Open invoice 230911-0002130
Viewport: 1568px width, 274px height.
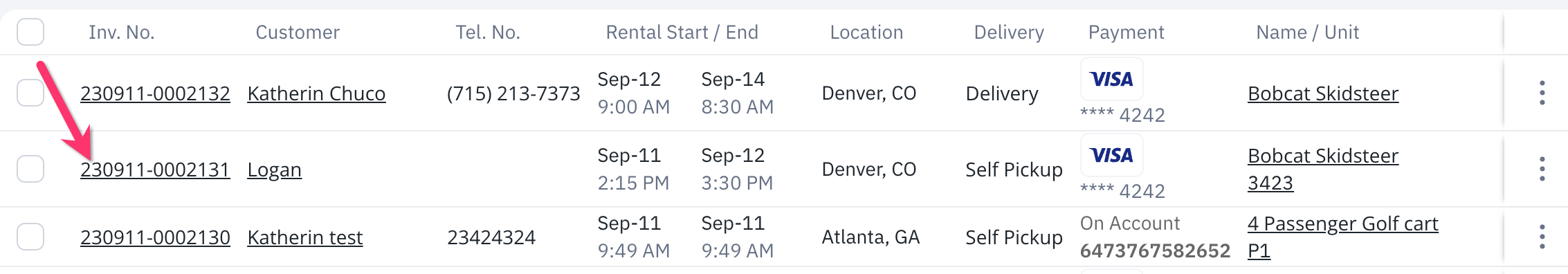click(155, 237)
